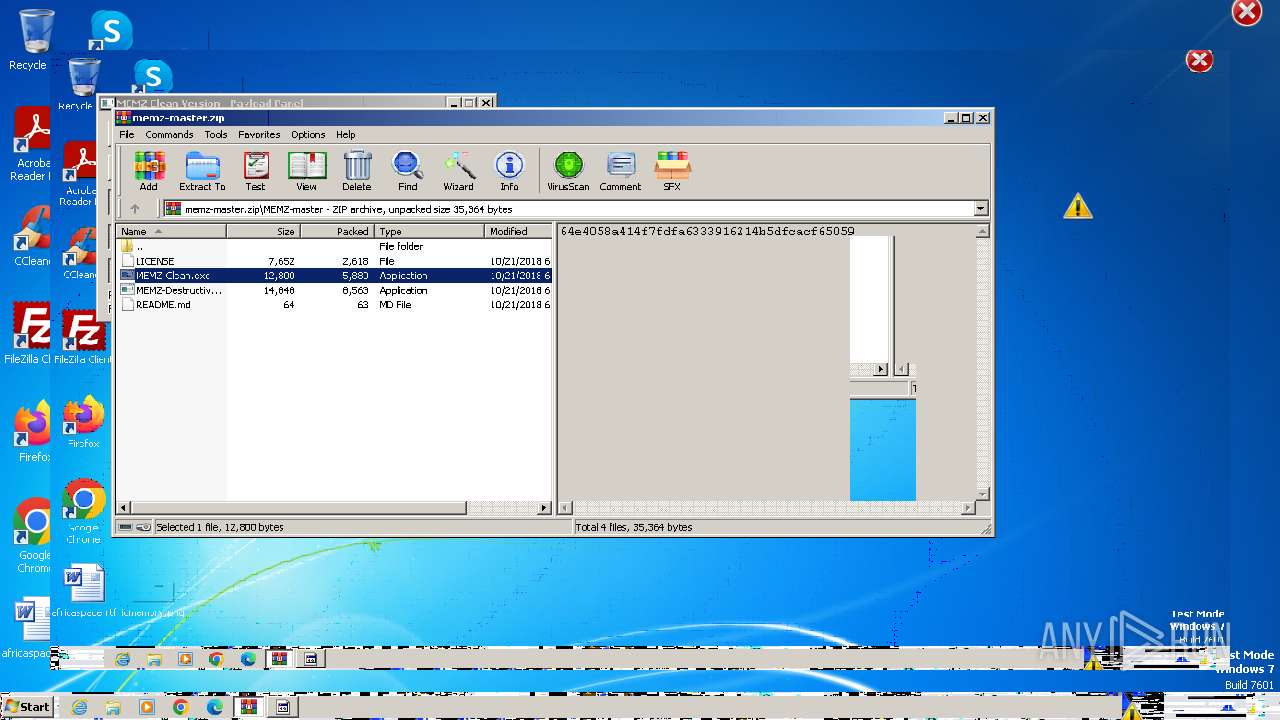This screenshot has height=720, width=1280.
Task: Click the archive comment hash text
Action: (x=708, y=231)
